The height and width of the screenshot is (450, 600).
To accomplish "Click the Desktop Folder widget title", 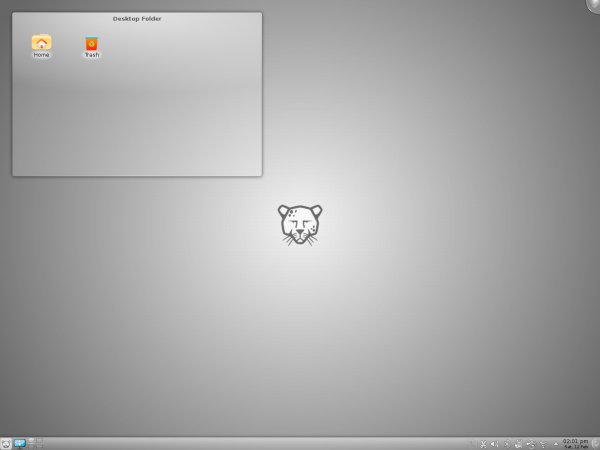I will (137, 19).
